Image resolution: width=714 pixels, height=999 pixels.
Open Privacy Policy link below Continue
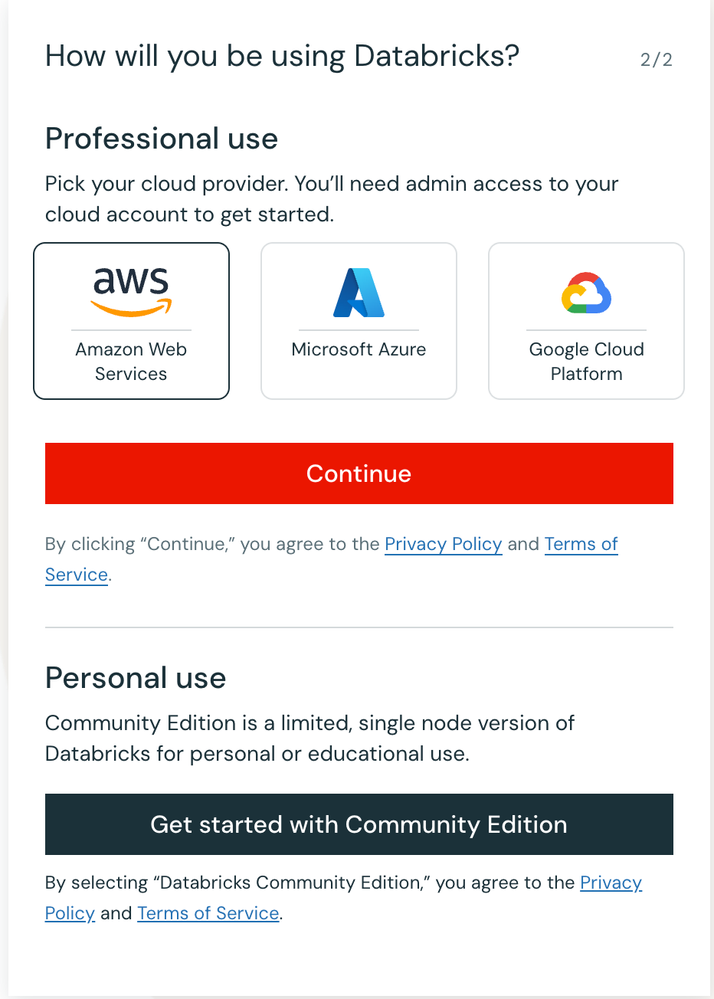(443, 544)
